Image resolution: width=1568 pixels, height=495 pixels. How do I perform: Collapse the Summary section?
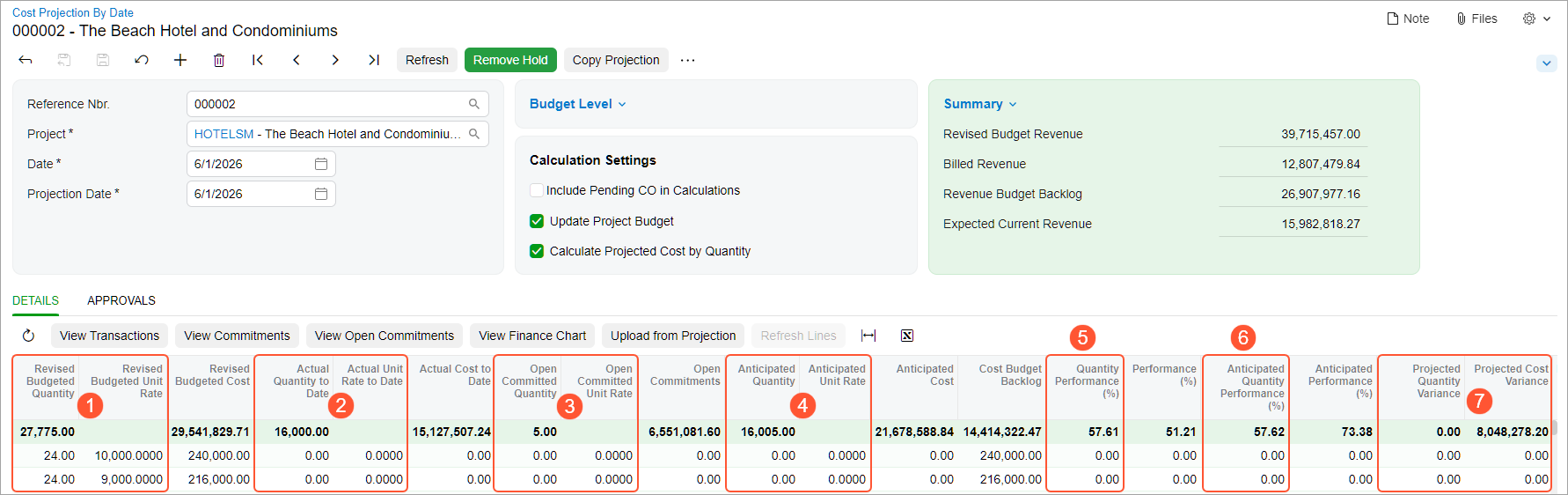point(980,104)
